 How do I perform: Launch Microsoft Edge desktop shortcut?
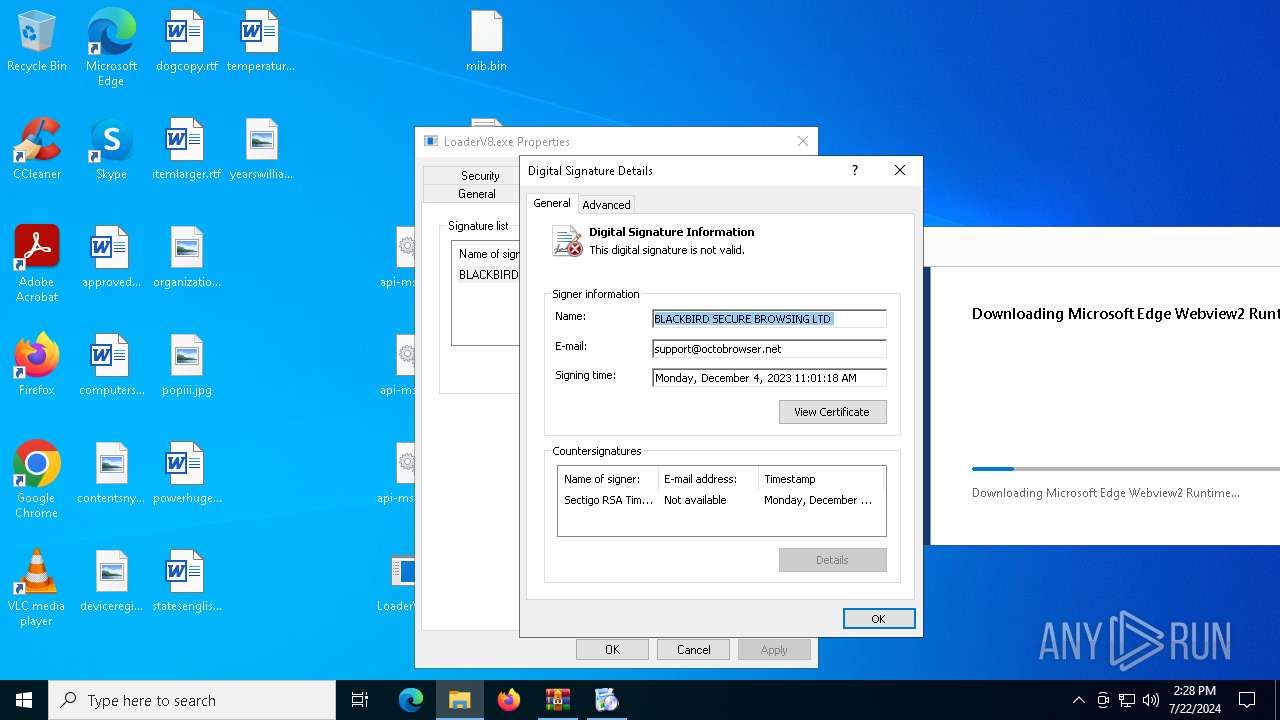click(111, 48)
